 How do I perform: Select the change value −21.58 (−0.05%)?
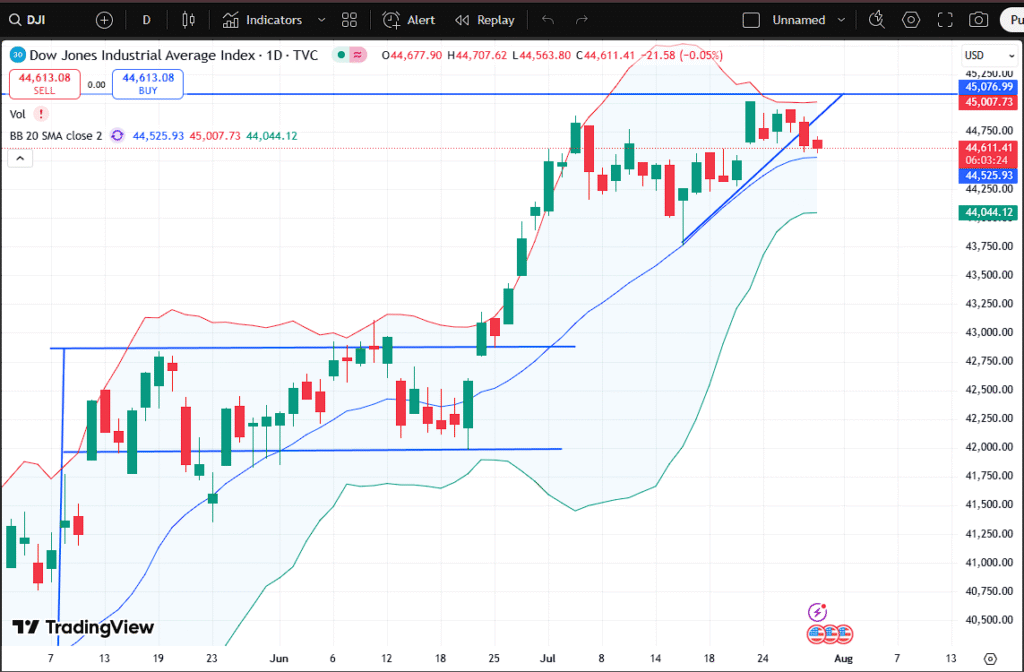tap(682, 56)
